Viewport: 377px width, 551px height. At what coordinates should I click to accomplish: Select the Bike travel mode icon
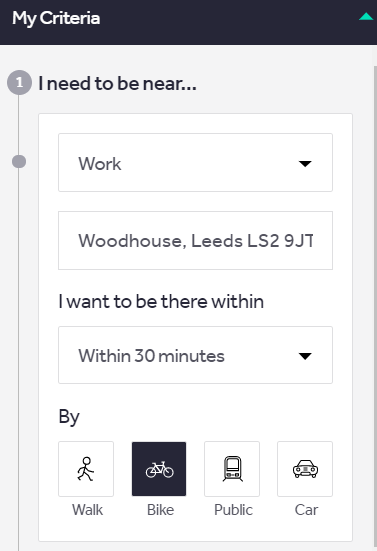(159, 469)
